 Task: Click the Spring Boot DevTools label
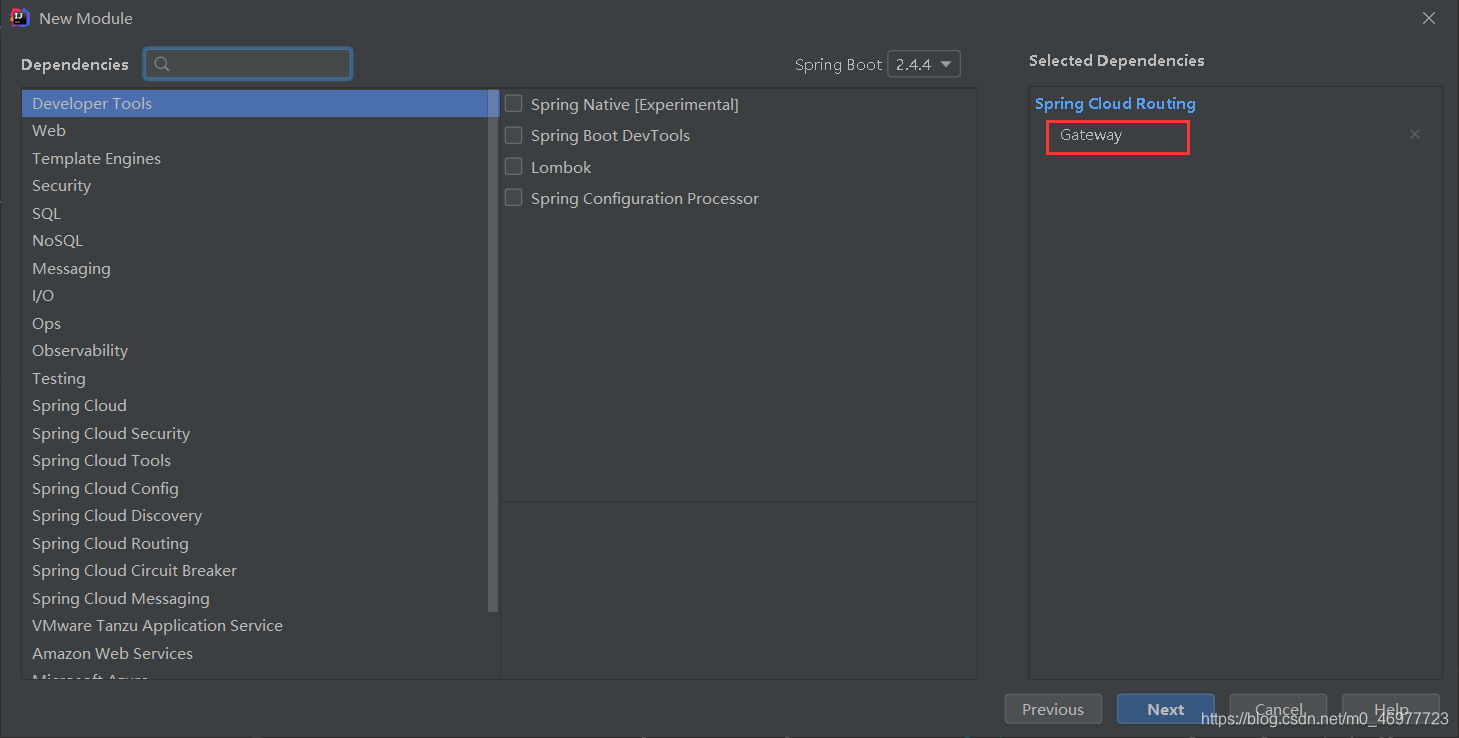pyautogui.click(x=610, y=136)
